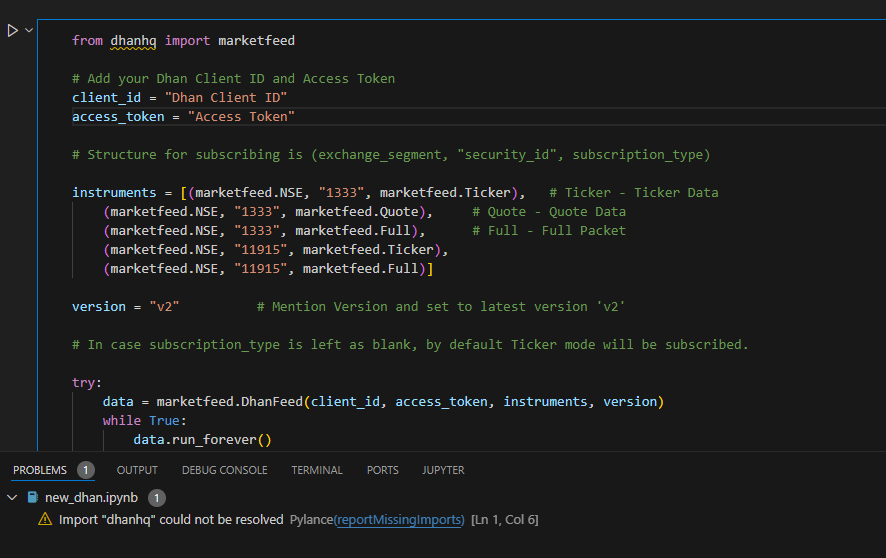Viewport: 886px width, 558px height.
Task: Click the warning triangle icon in Problems
Action: pyautogui.click(x=45, y=520)
